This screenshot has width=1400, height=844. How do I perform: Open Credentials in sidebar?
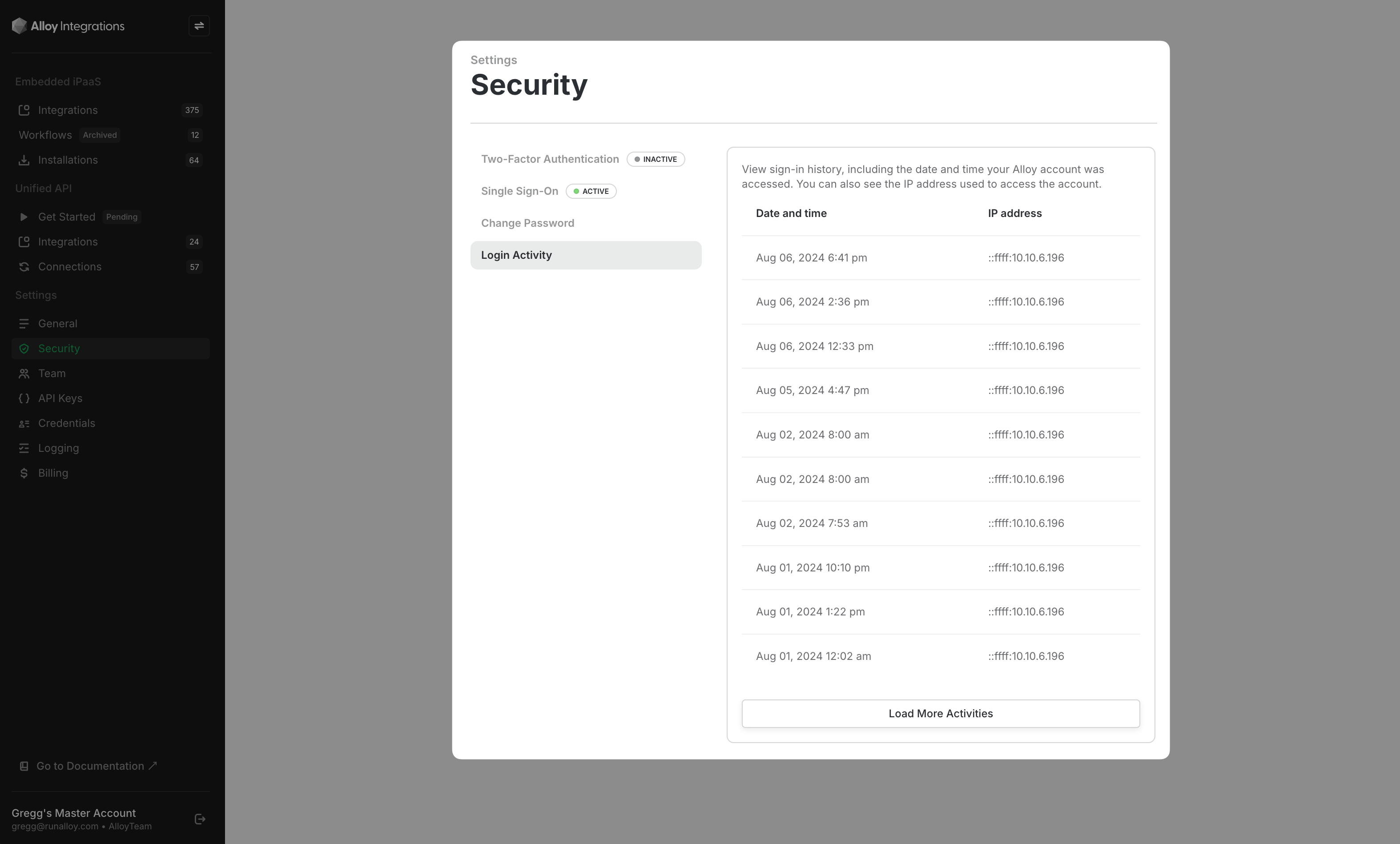pos(66,423)
